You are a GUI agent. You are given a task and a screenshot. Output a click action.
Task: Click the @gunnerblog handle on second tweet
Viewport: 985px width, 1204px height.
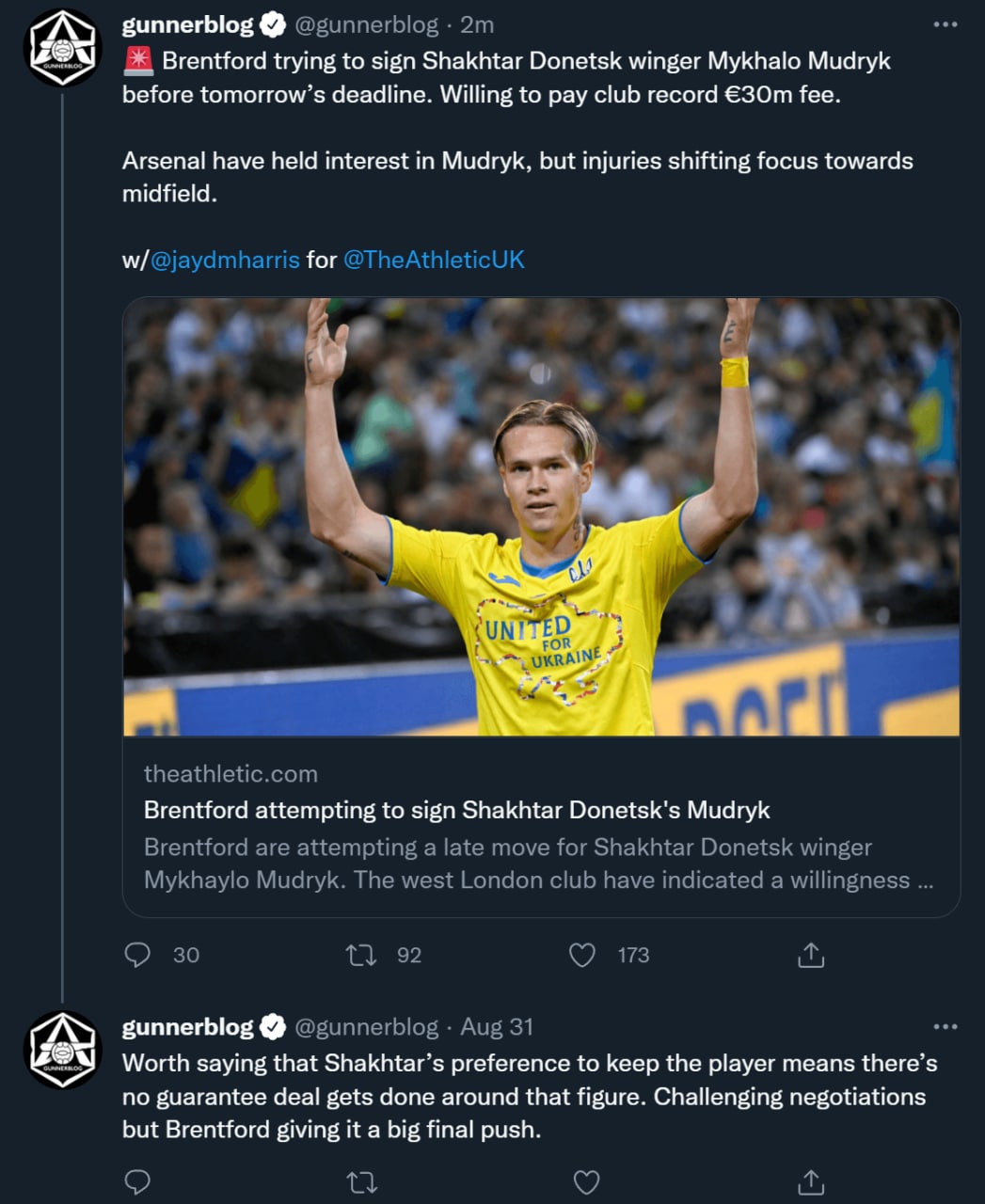(x=366, y=1026)
